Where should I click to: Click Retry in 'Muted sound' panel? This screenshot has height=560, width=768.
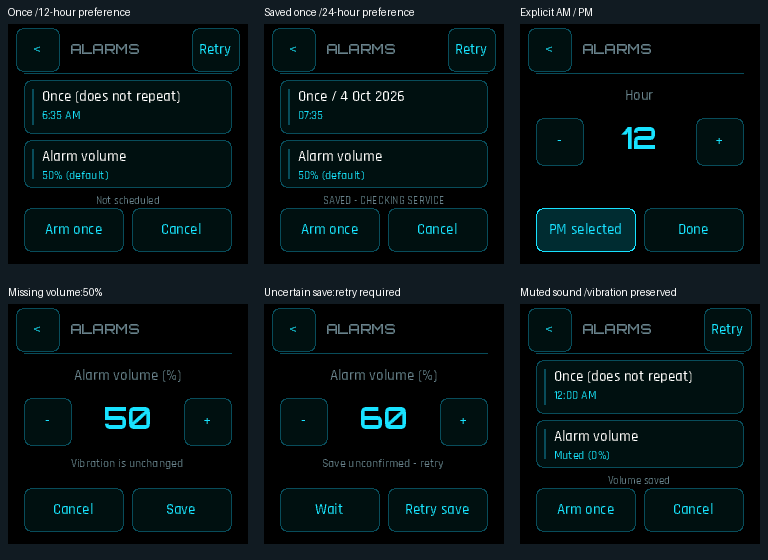pos(728,330)
